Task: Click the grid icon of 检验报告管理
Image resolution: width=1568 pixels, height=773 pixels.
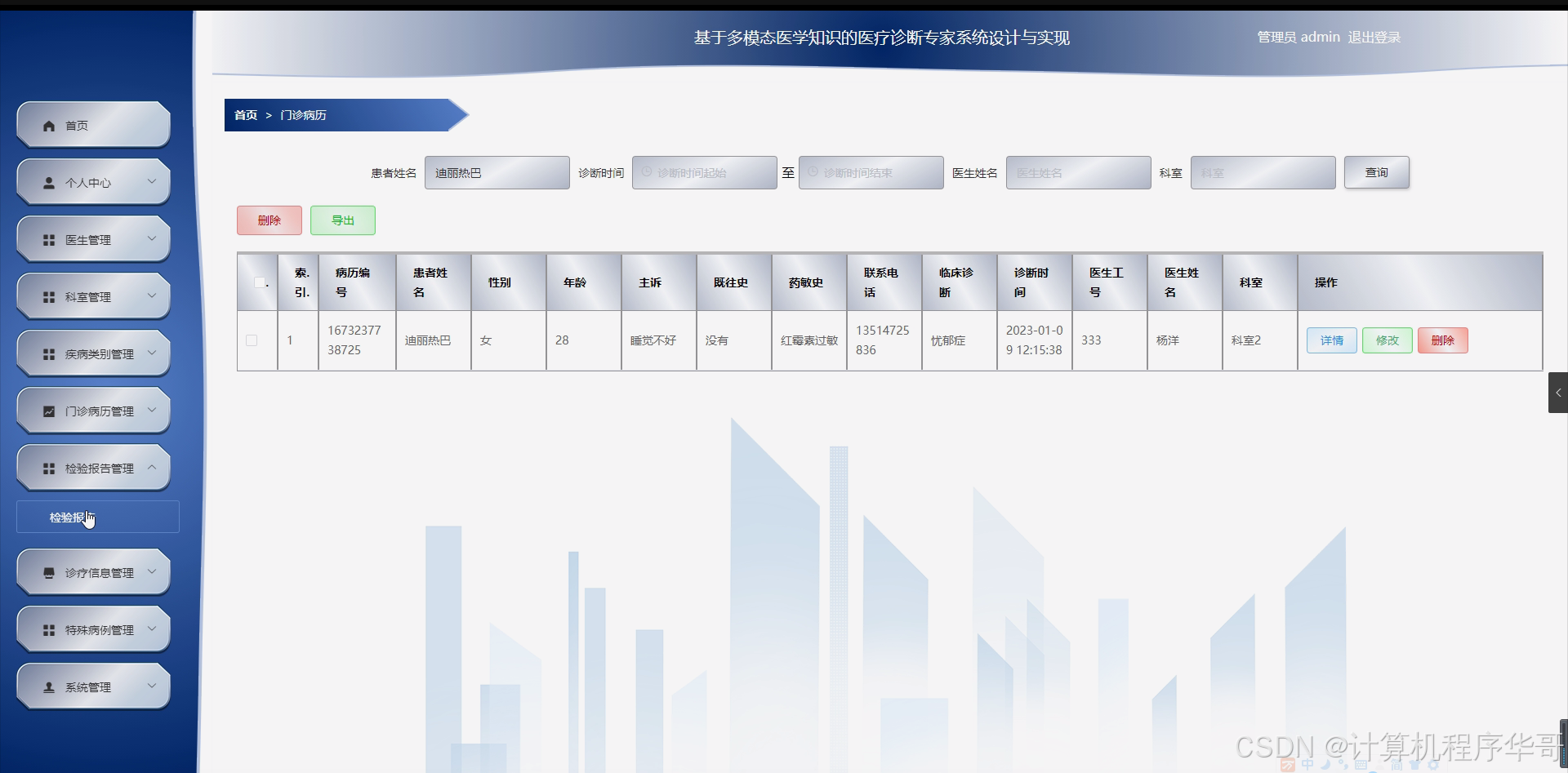Action: point(49,469)
